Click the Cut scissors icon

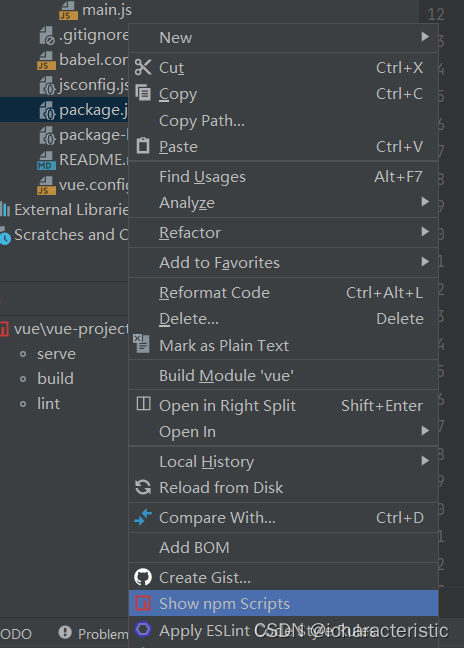point(143,67)
